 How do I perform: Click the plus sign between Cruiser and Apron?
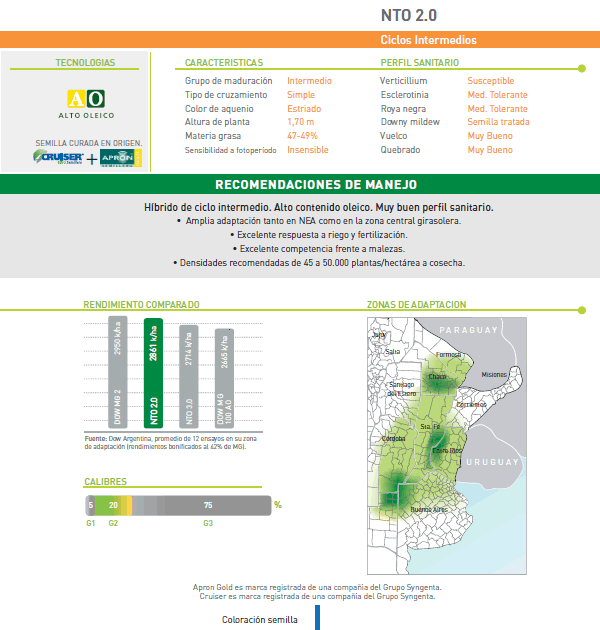coord(92,159)
